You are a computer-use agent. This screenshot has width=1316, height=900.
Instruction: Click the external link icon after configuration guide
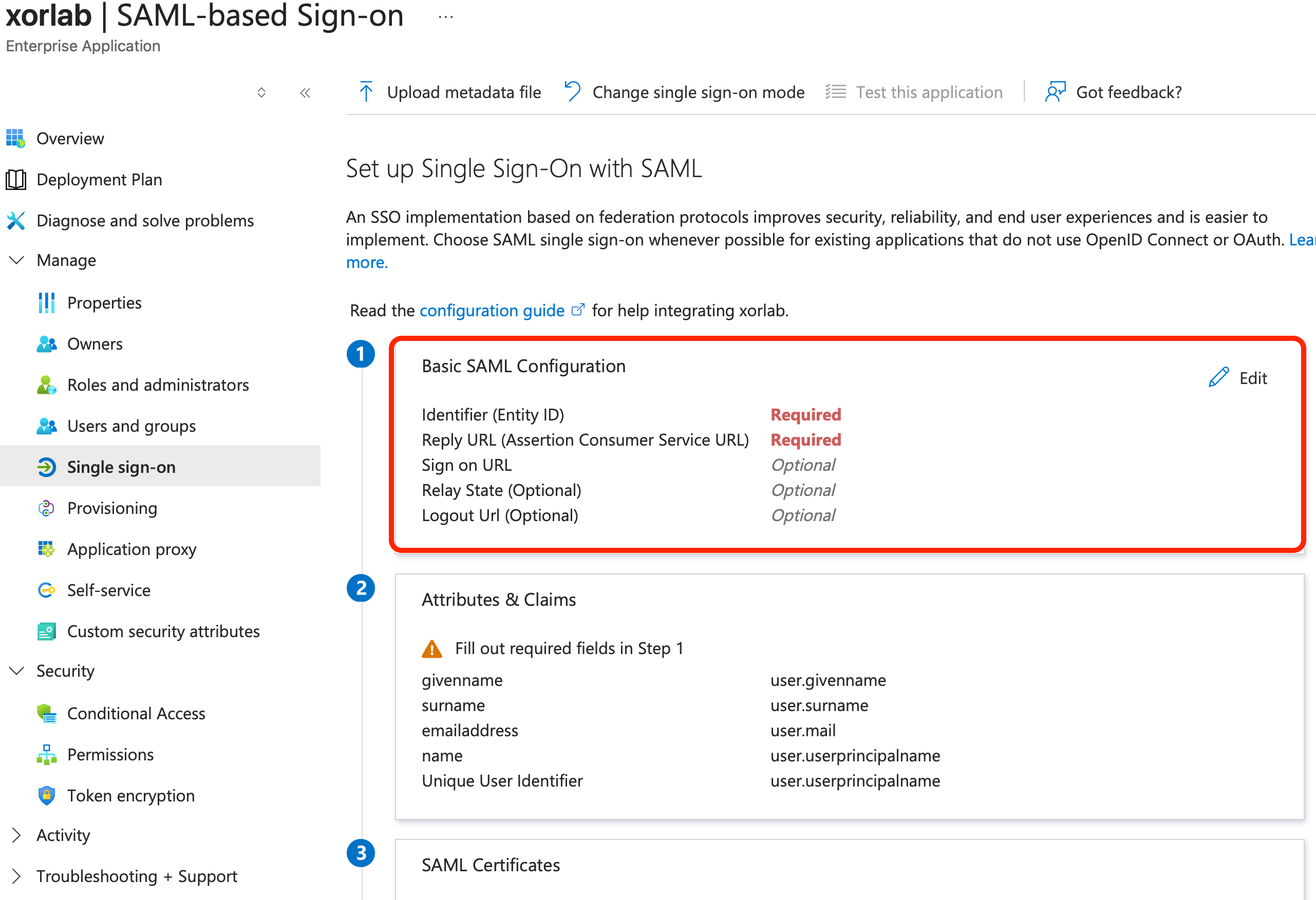tap(577, 310)
